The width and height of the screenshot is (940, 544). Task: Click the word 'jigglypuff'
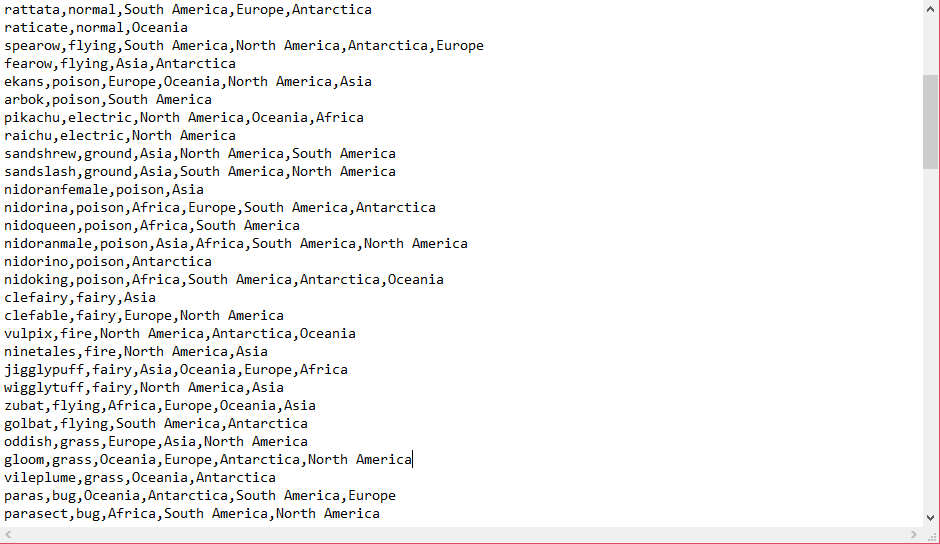(x=44, y=369)
